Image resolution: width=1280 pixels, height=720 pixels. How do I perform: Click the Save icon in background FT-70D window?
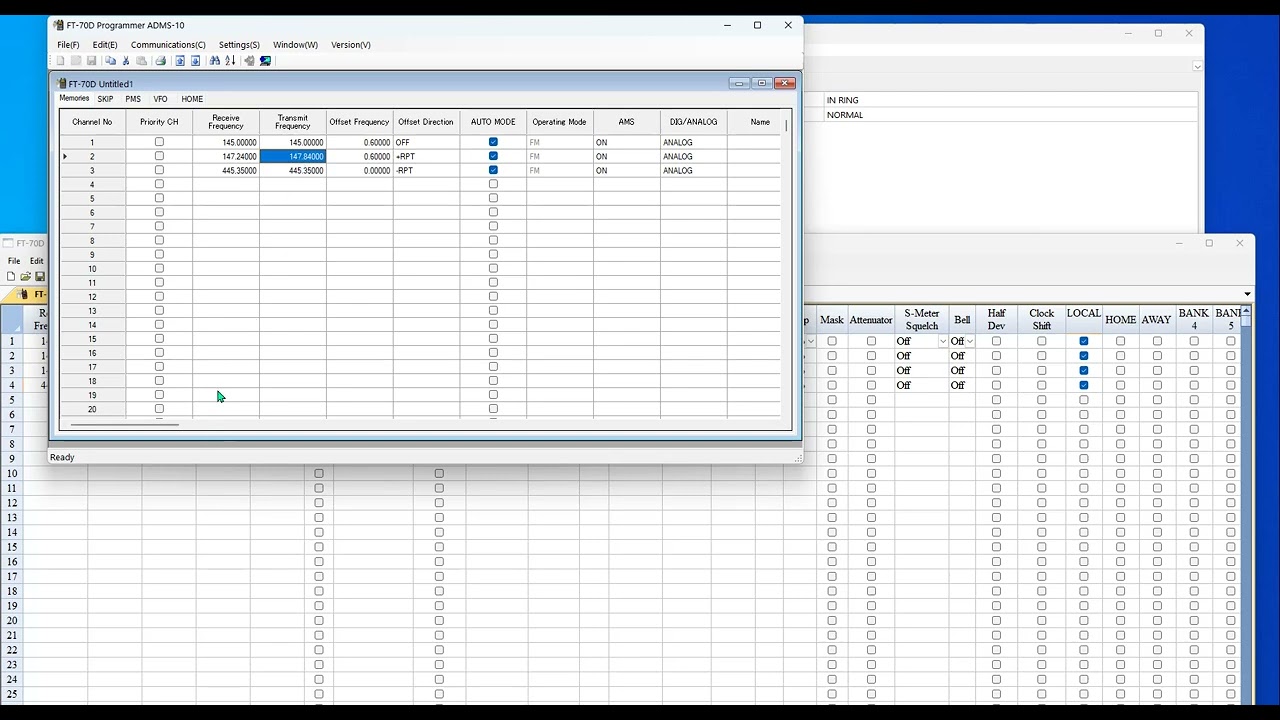40,277
